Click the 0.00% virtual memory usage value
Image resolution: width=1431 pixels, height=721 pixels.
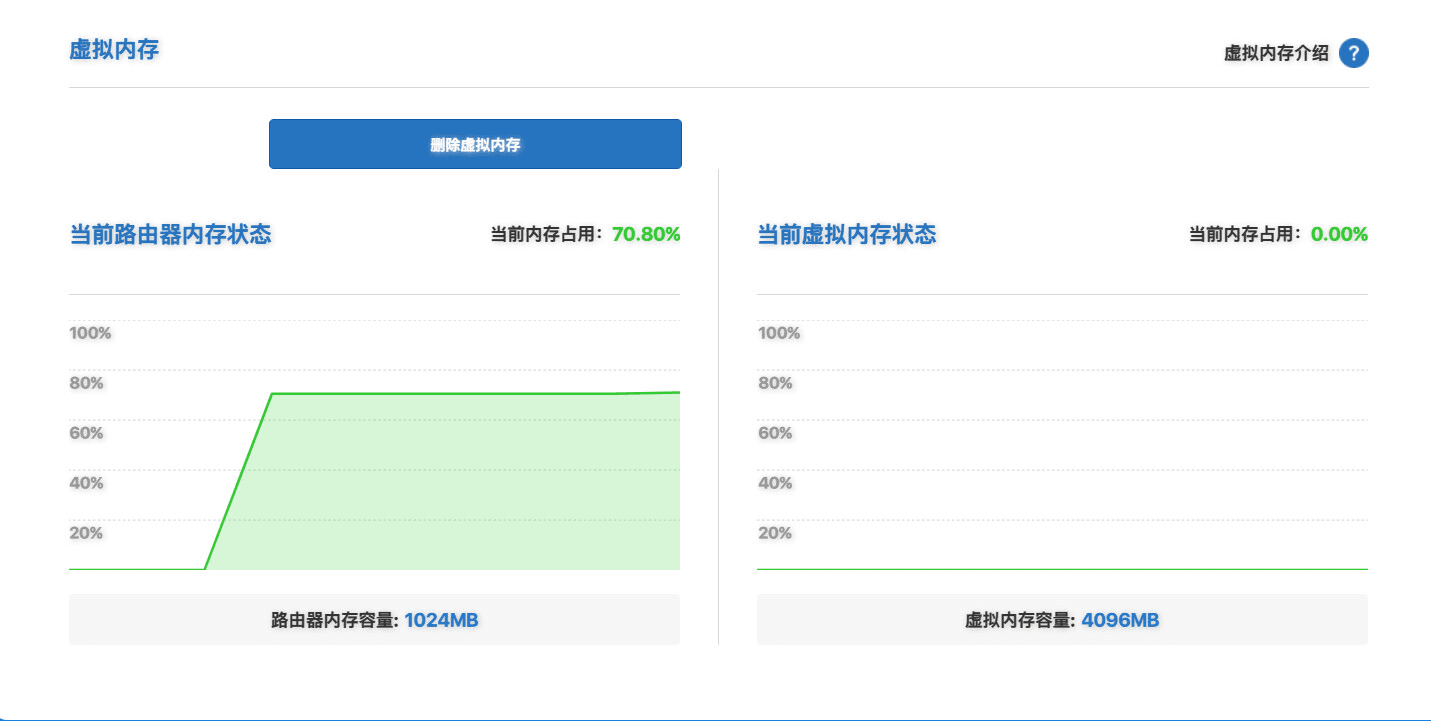coord(1339,234)
